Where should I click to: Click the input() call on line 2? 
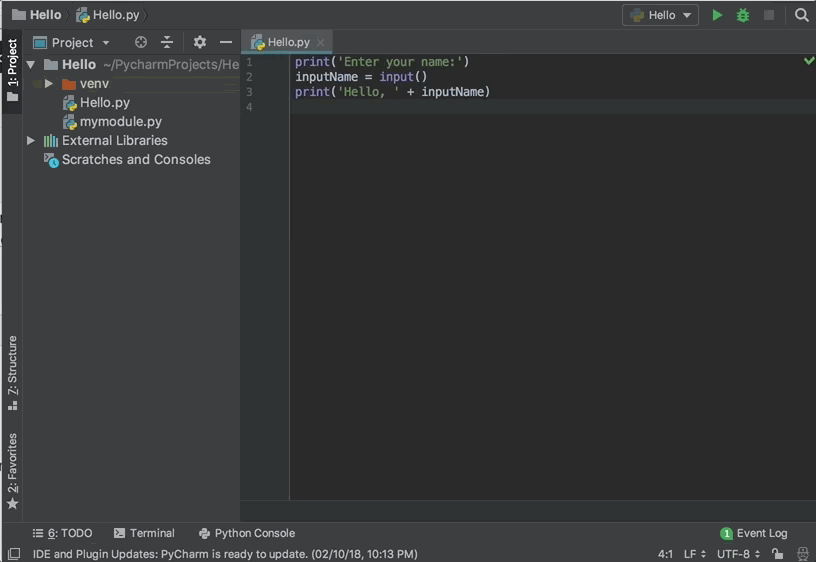tap(403, 77)
